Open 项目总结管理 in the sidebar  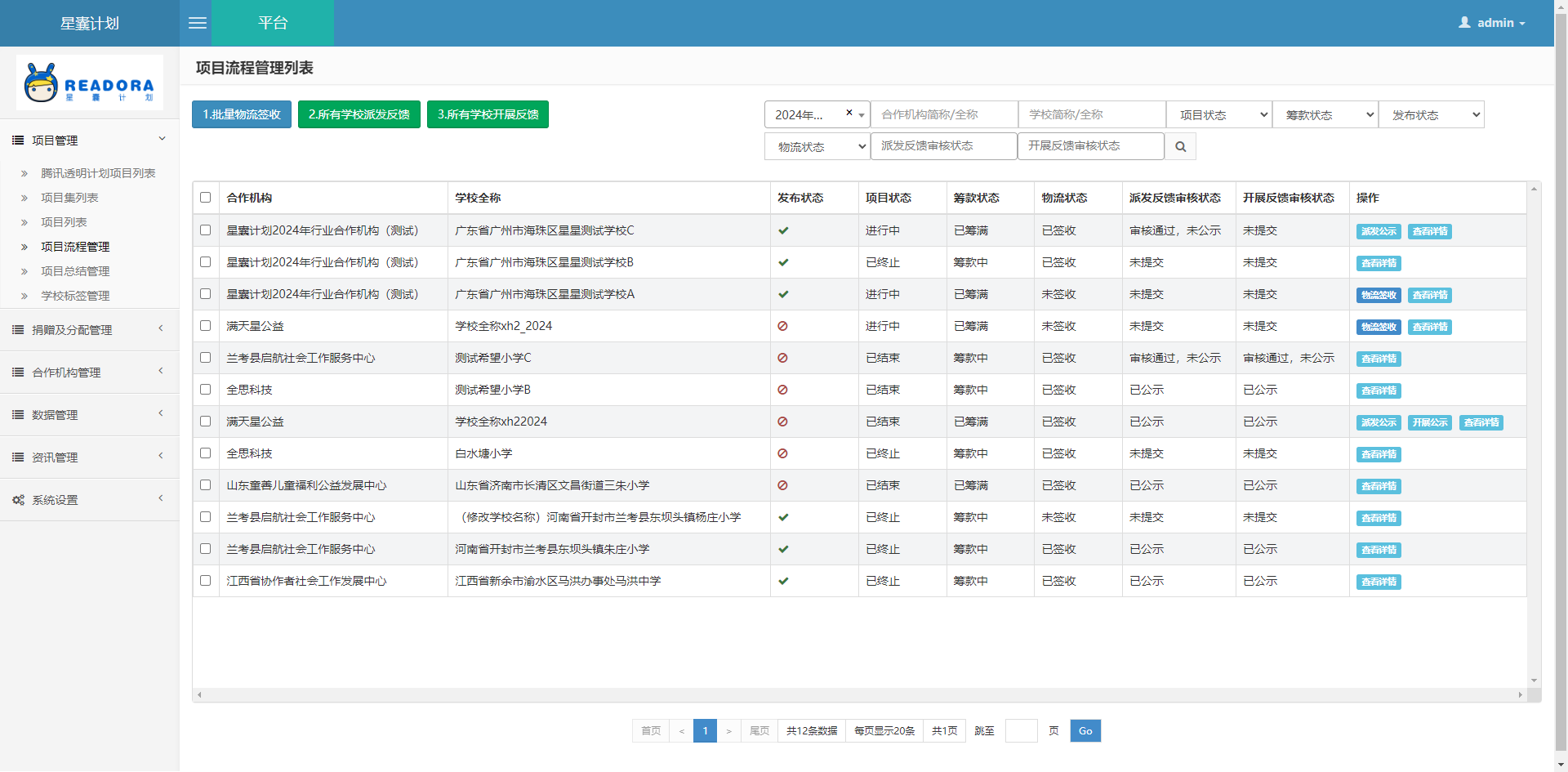click(75, 271)
